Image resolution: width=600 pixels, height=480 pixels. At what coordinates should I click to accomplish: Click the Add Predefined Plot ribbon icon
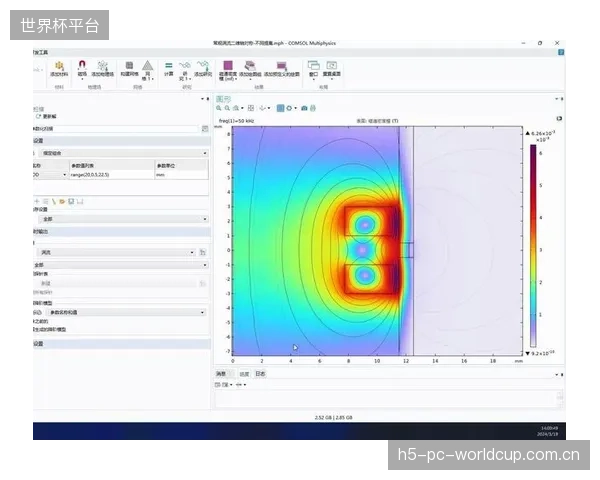(x=282, y=65)
